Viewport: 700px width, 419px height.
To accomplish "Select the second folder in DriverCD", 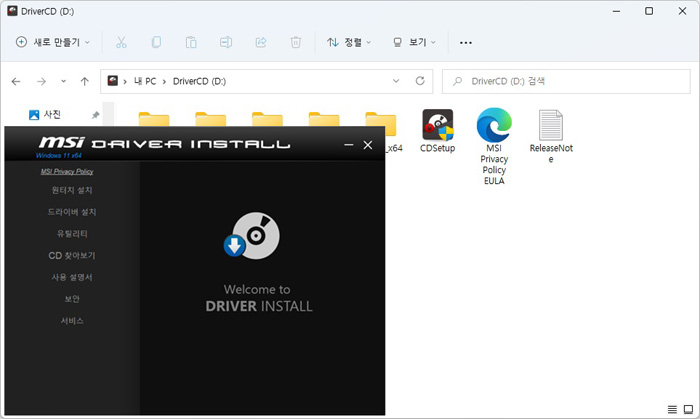I will point(210,119).
